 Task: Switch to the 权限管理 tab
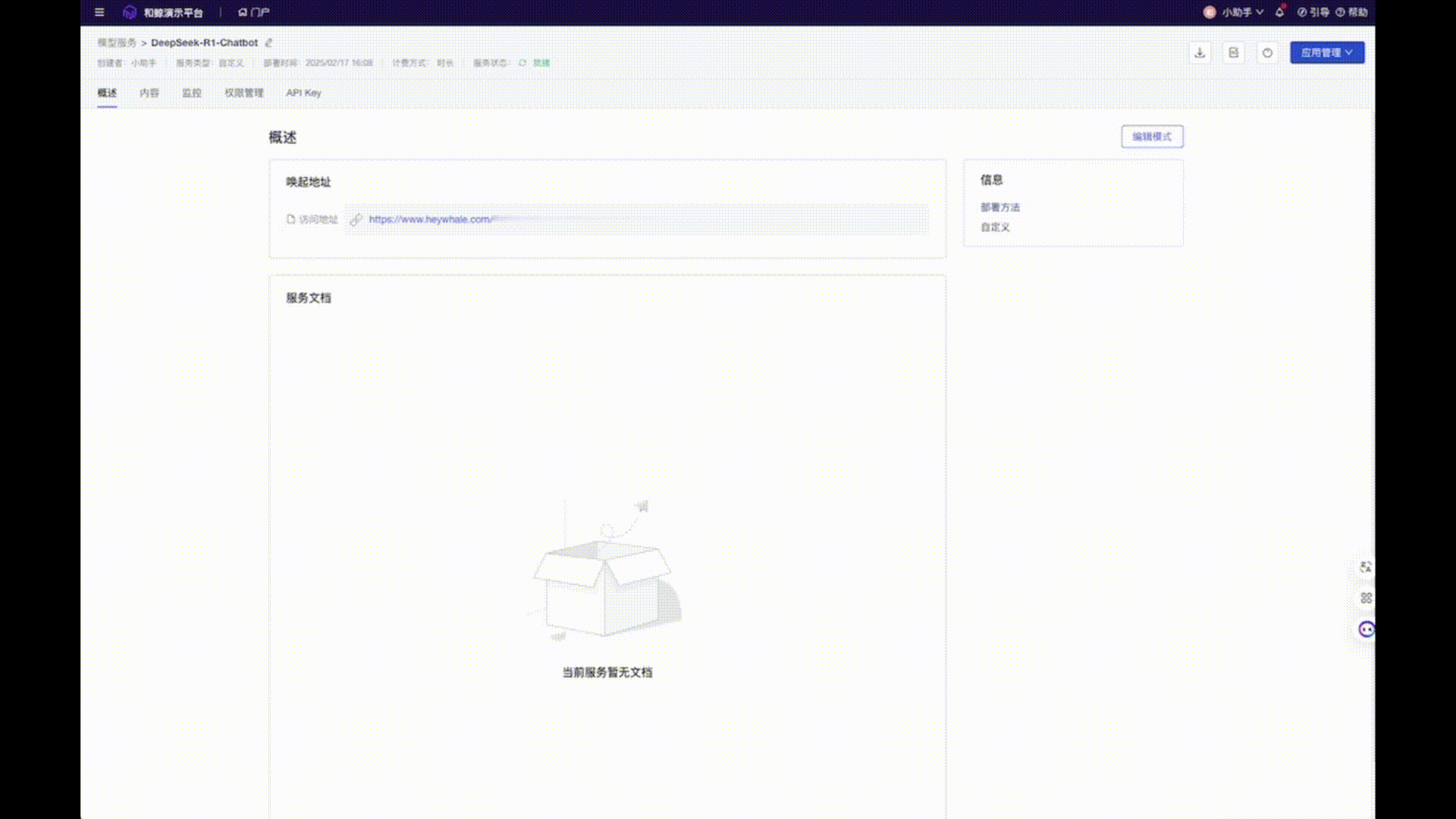tap(244, 93)
